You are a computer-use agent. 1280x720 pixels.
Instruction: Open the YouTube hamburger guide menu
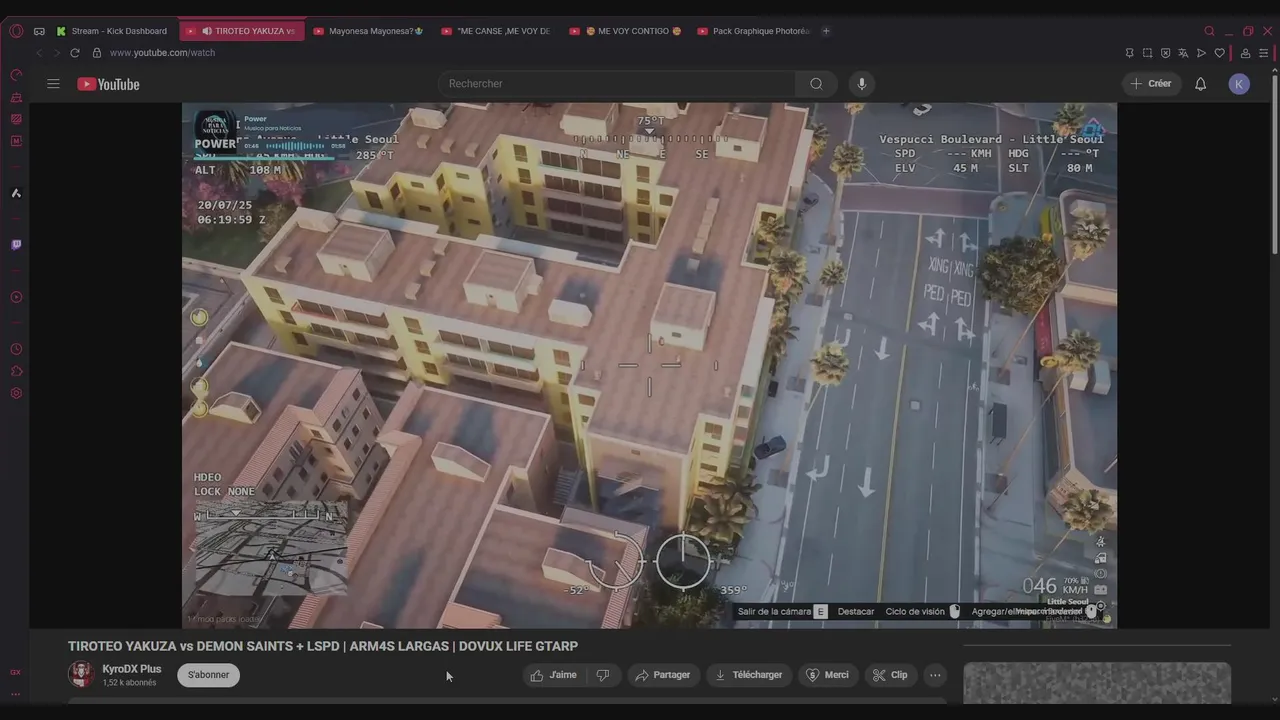point(53,84)
